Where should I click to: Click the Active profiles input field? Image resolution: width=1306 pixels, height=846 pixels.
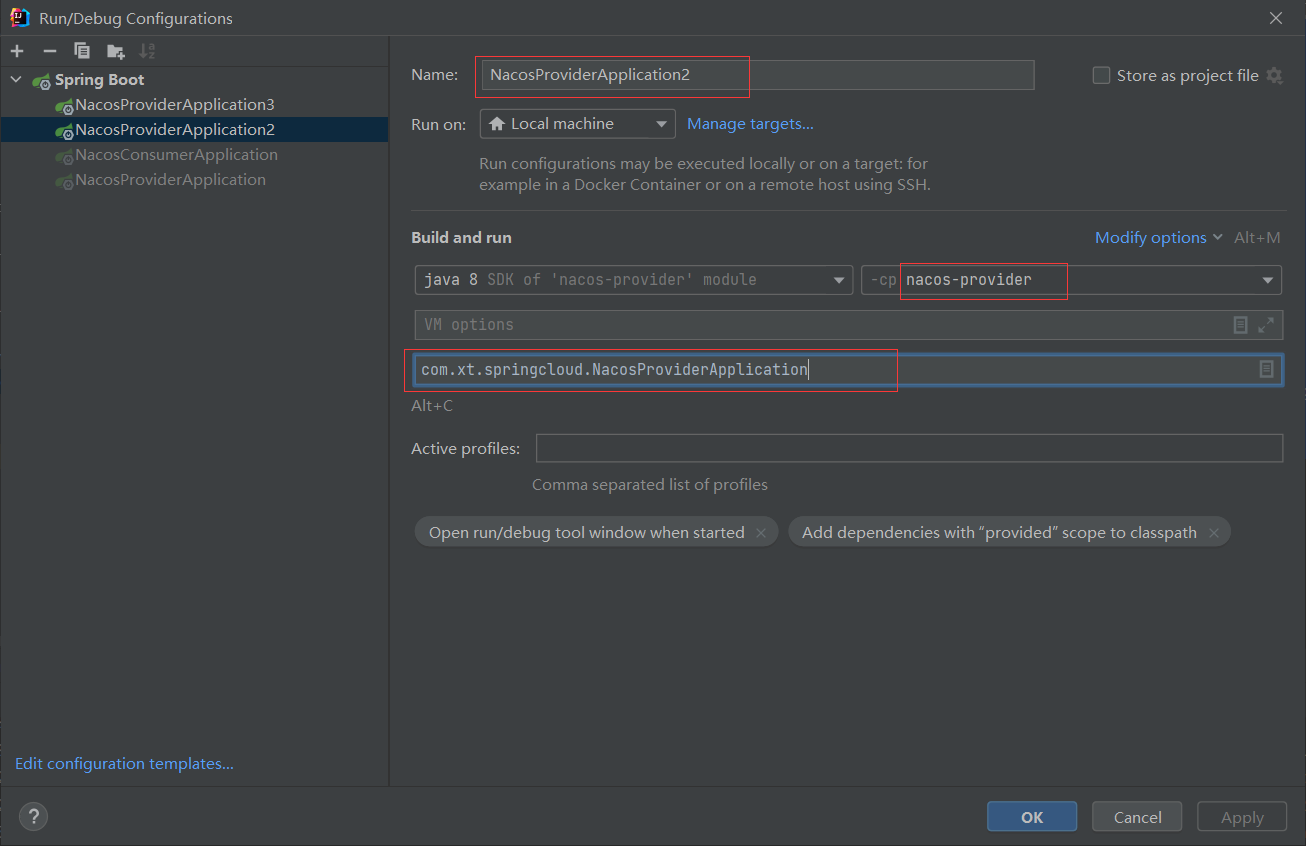909,449
